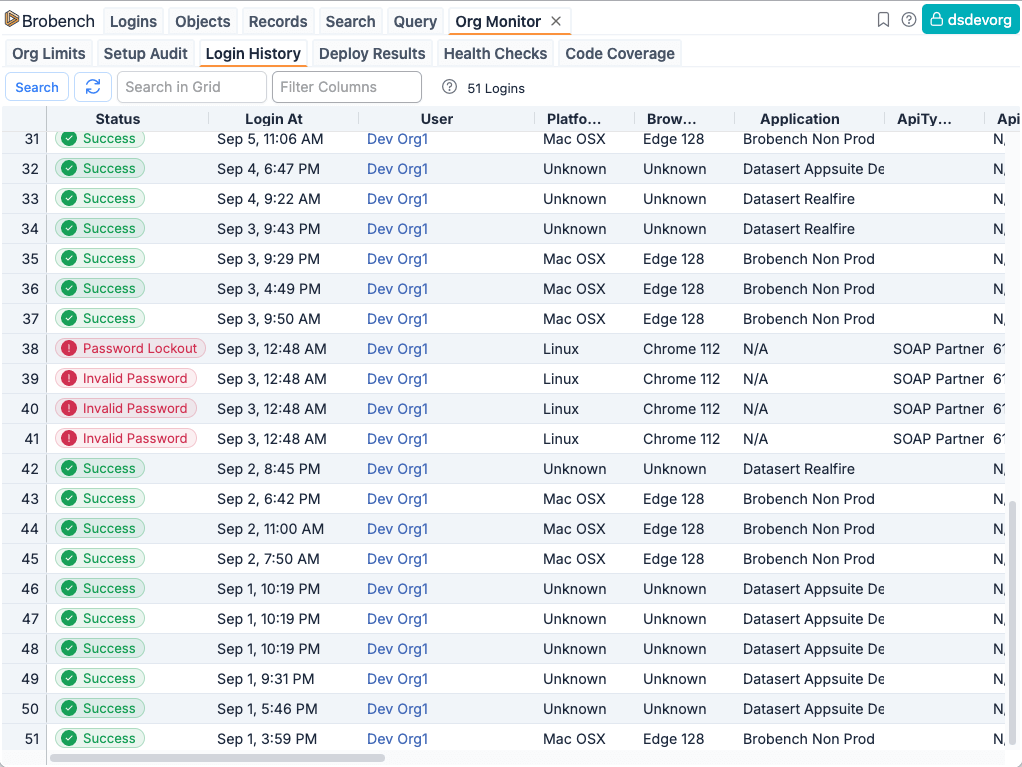Viewport: 1022px width, 767px height.
Task: Click the Success badge in row 51
Action: pyautogui.click(x=100, y=739)
